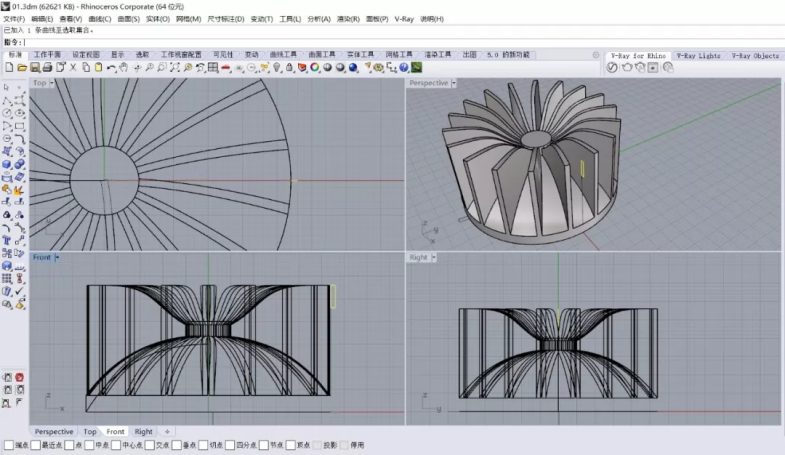Switch to the V-Ray Lights tab
This screenshot has width=785, height=455.
(697, 56)
